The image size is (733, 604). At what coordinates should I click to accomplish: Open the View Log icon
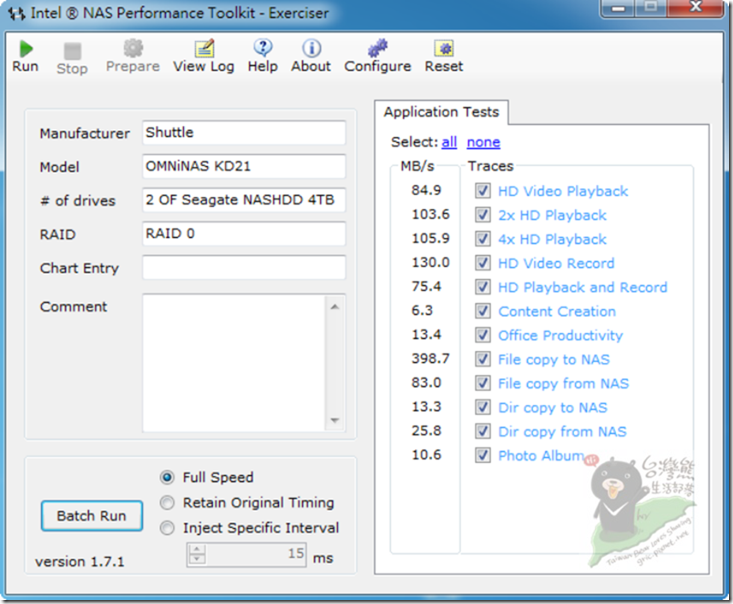point(204,48)
